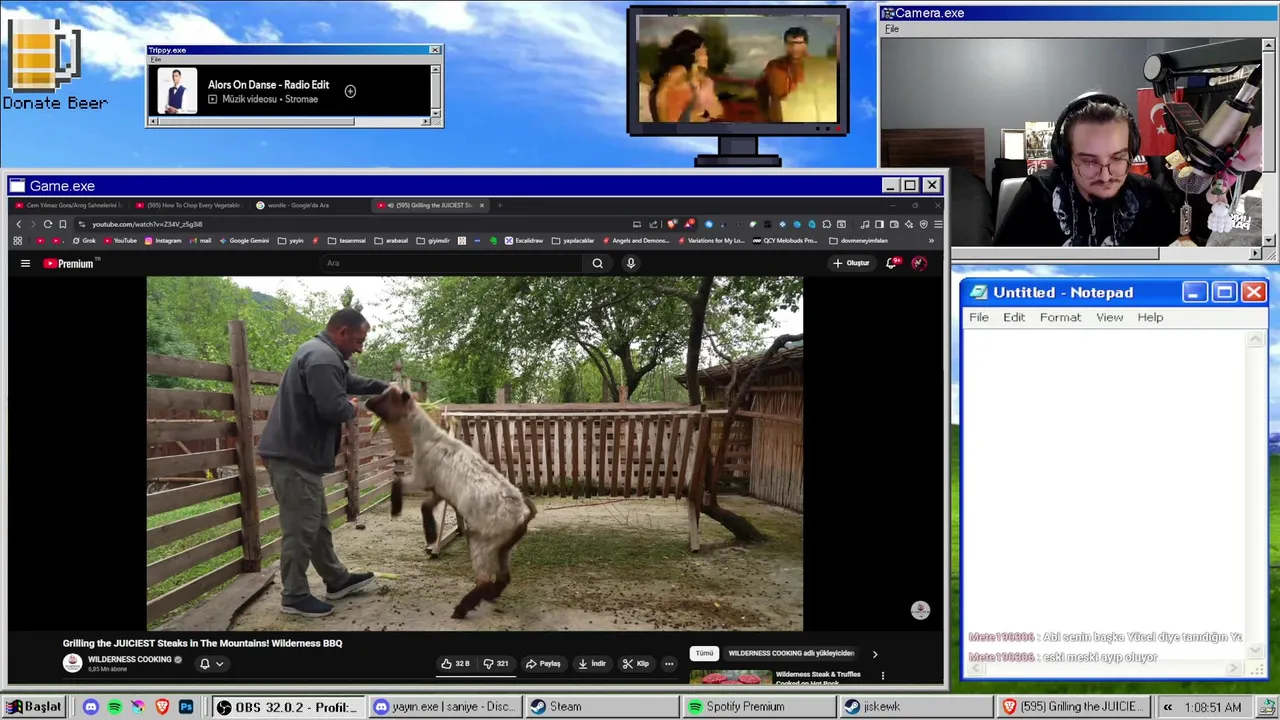Open YouTube account avatar menu
Screen dimensions: 1280x720
pyautogui.click(x=919, y=263)
